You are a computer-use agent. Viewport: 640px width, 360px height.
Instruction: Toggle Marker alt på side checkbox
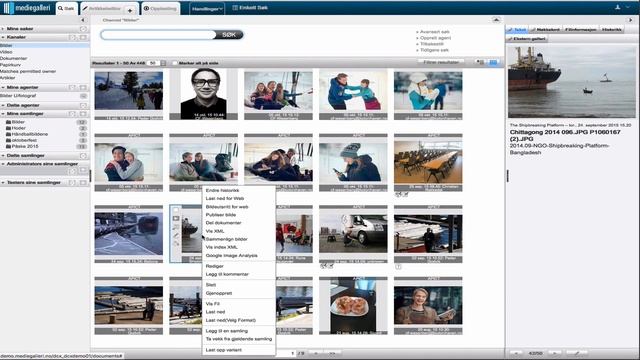[174, 63]
